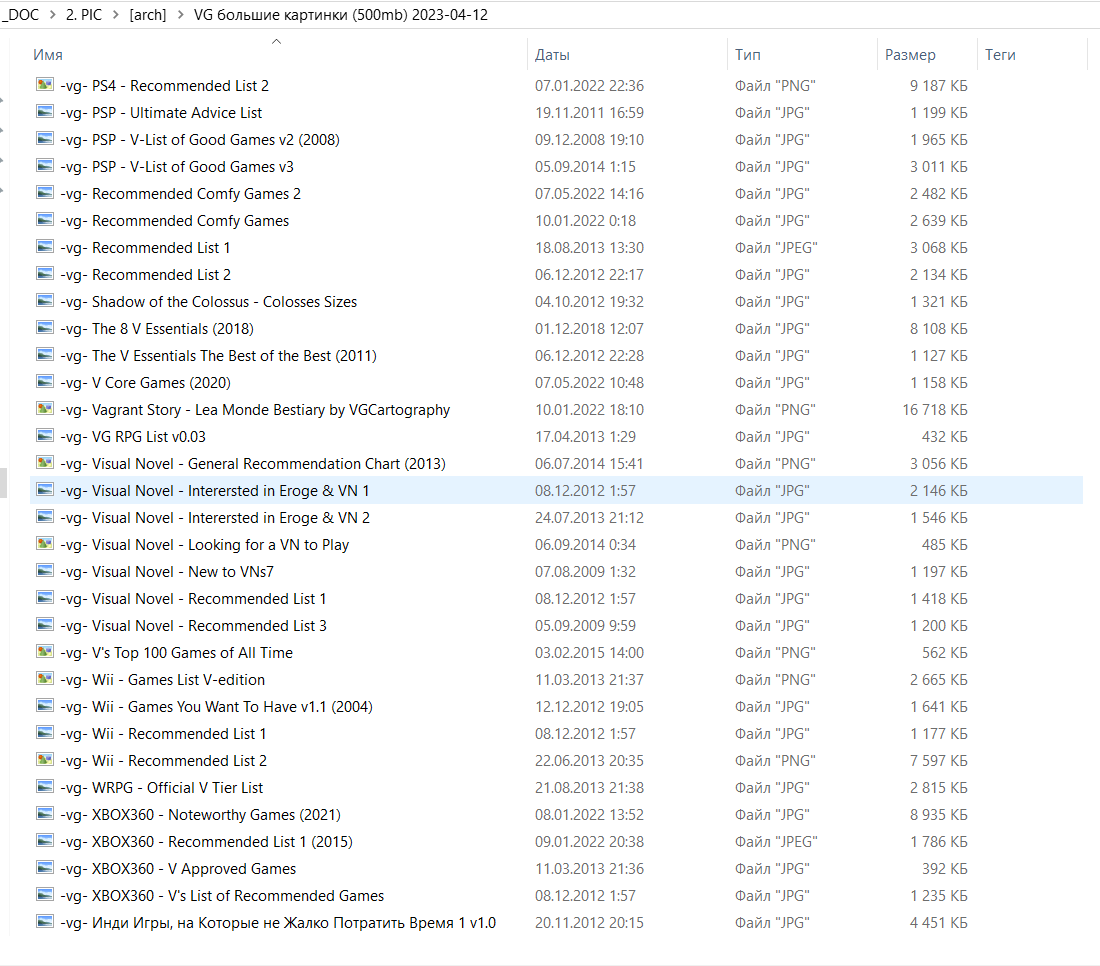Click icon of Intersted in Eroge & VN 1

[45, 490]
